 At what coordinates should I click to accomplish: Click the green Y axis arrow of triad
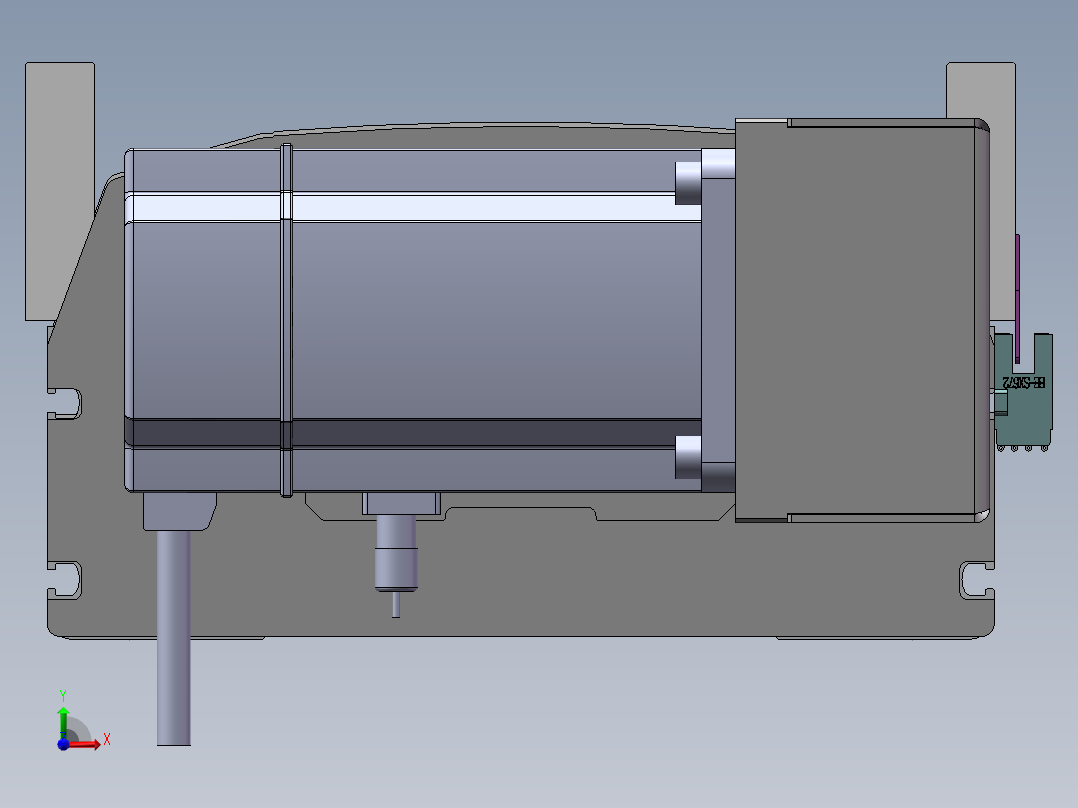tap(63, 721)
